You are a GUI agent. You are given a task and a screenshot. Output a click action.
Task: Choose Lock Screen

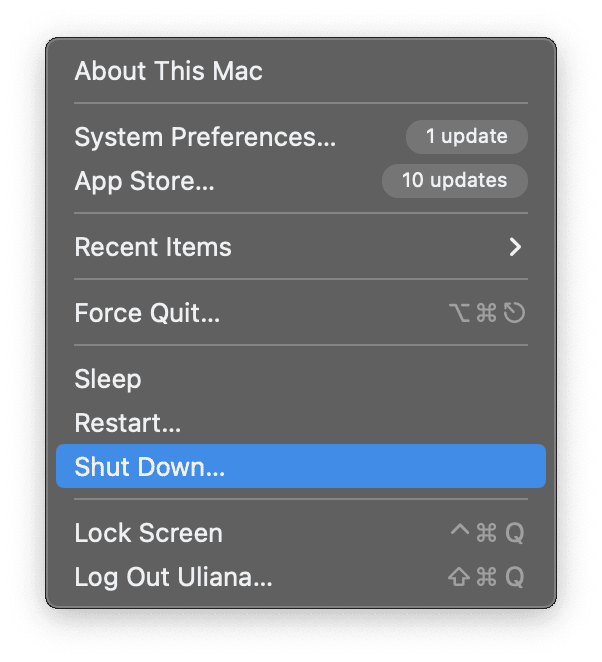tap(148, 533)
